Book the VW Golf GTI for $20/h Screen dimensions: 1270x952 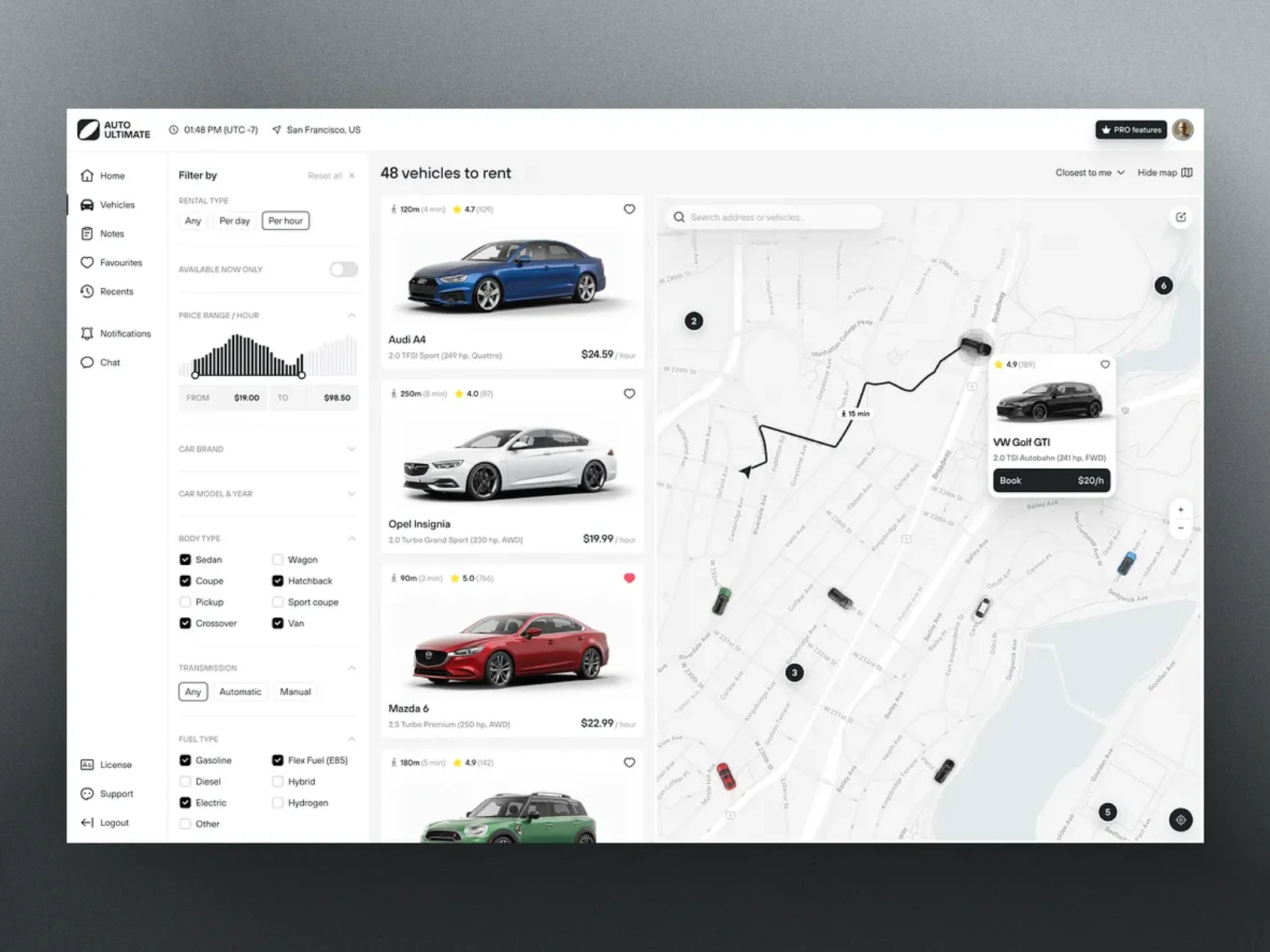tap(1052, 481)
